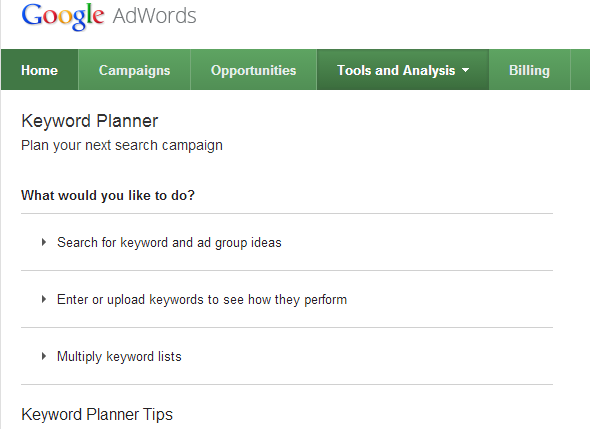Click the AdWords logo text
This screenshot has width=590, height=429.
click(154, 16)
